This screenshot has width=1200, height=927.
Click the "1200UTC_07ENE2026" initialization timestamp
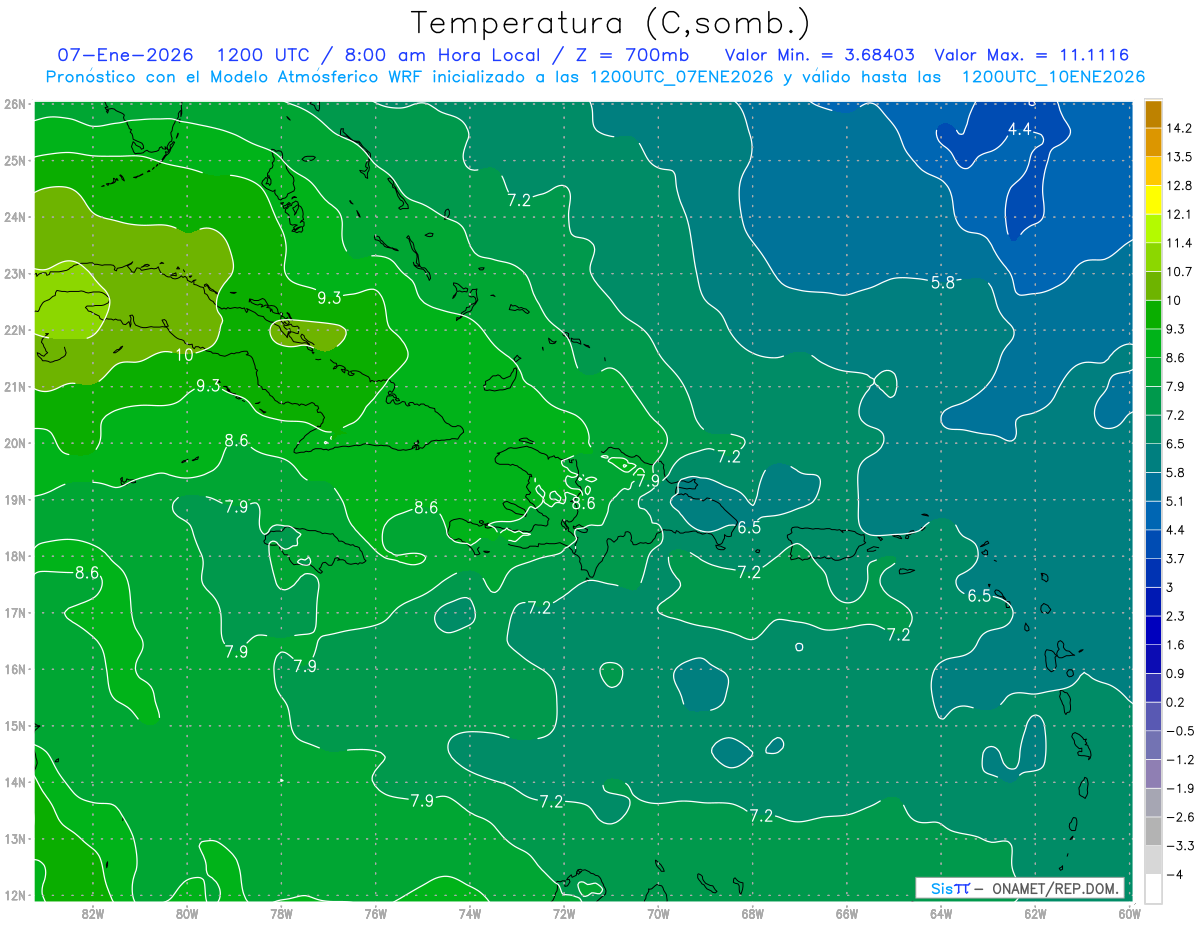(682, 77)
